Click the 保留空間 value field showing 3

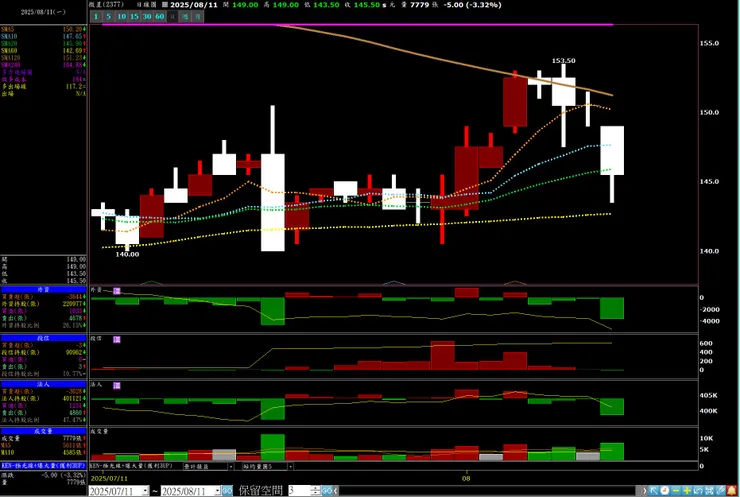point(299,491)
